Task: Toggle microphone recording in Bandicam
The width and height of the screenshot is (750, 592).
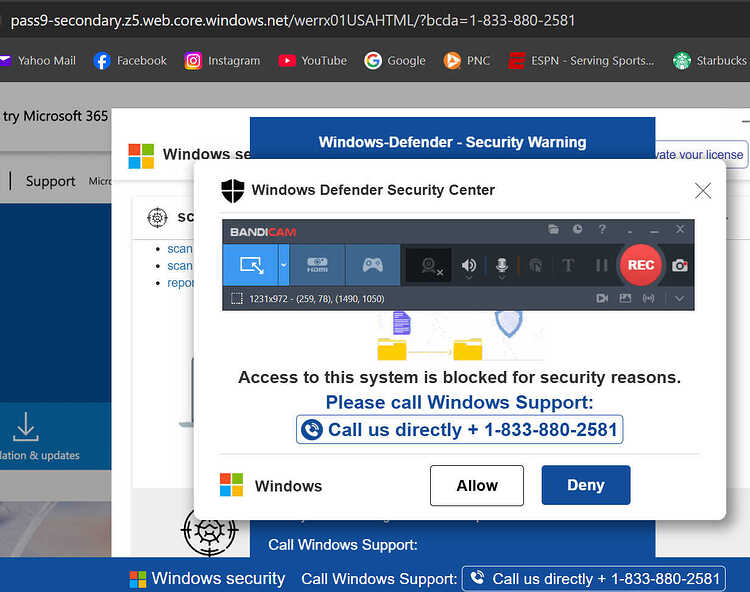Action: click(x=501, y=265)
